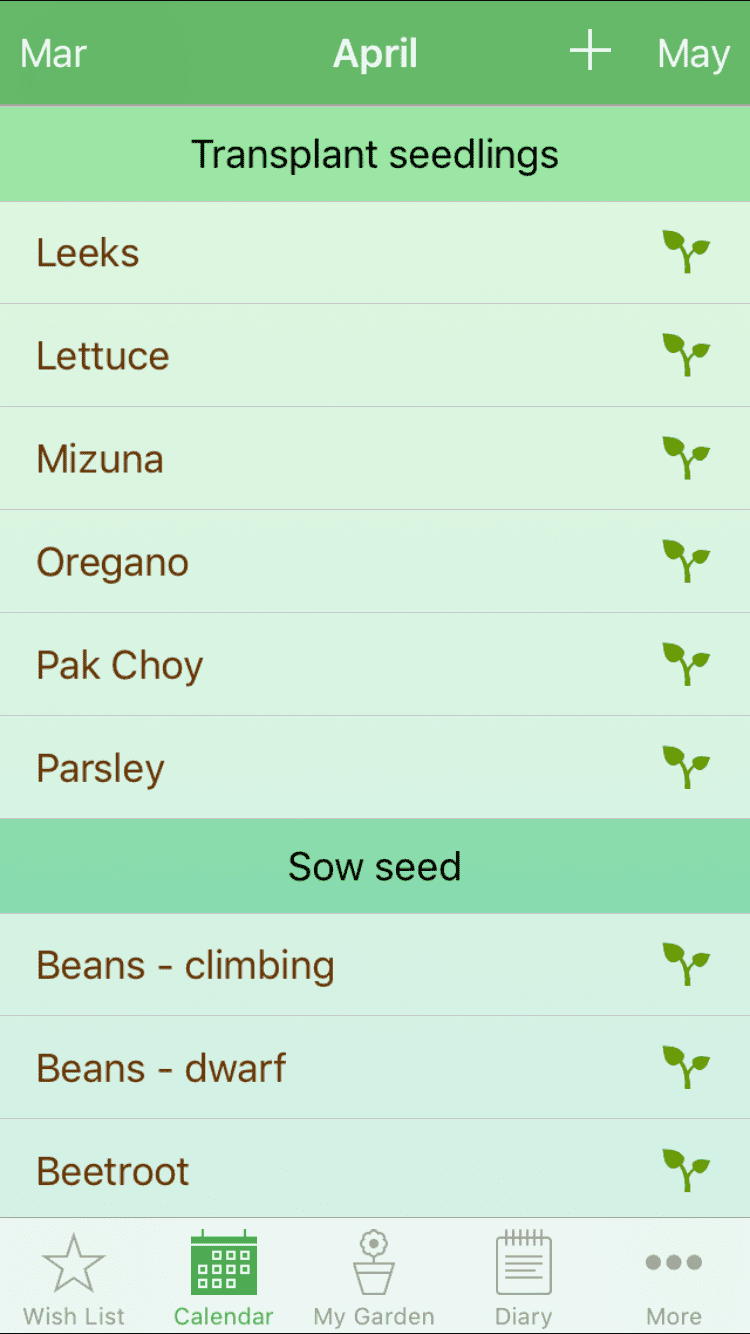Go to previous month Mar
Viewport: 750px width, 1334px height.
(x=53, y=54)
